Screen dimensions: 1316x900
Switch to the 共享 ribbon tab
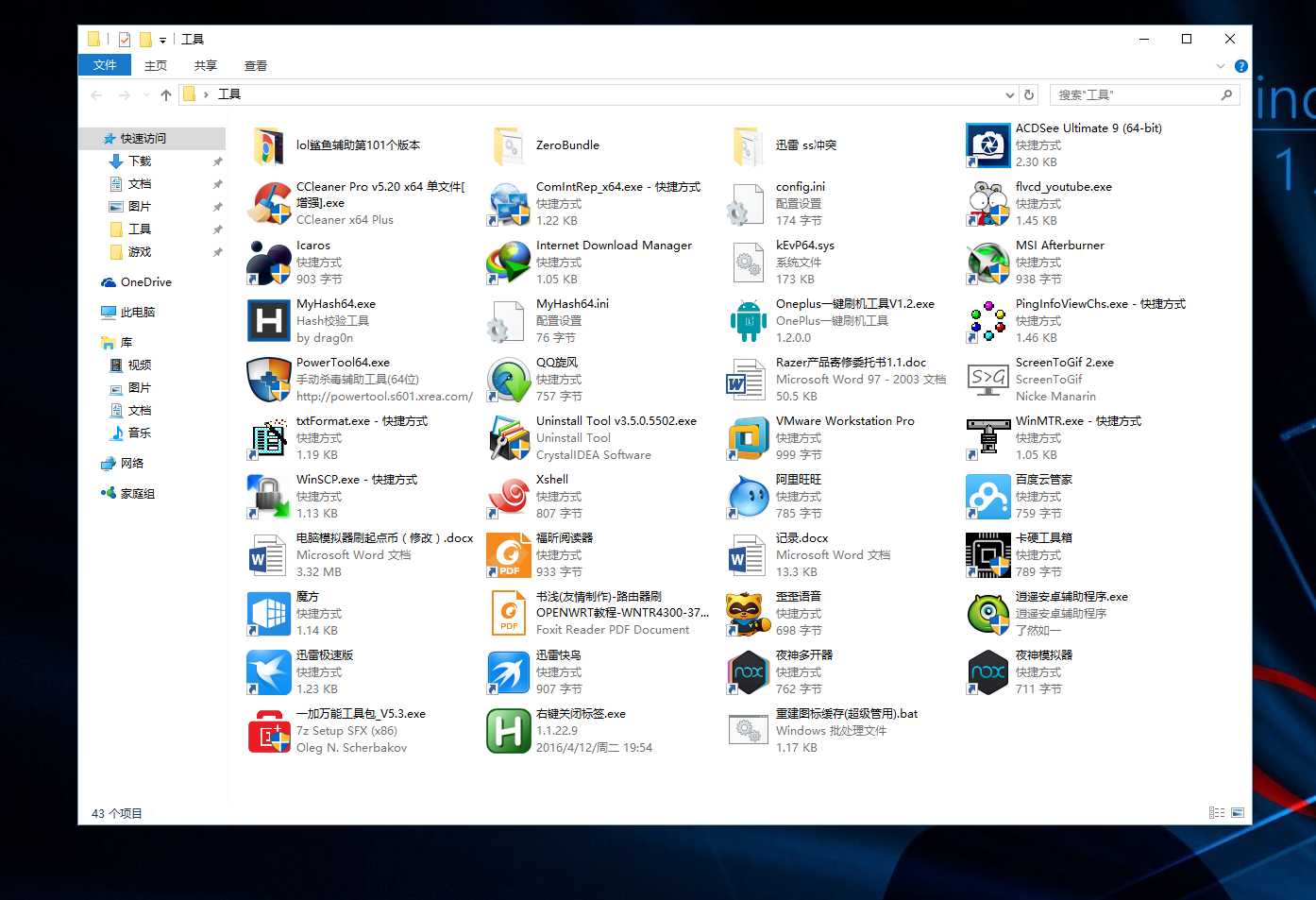point(206,65)
